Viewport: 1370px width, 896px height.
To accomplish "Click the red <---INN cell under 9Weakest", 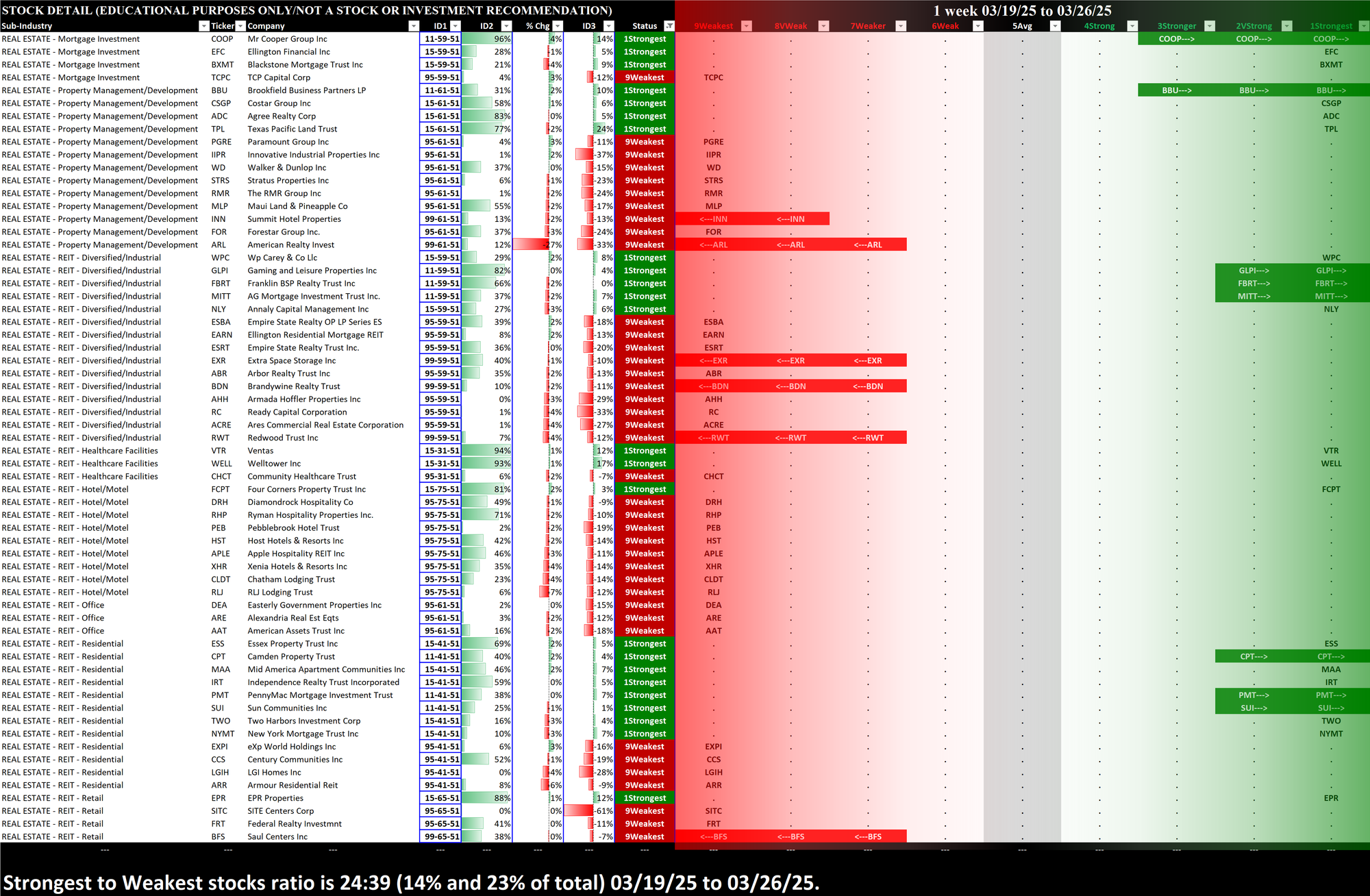I will click(713, 219).
